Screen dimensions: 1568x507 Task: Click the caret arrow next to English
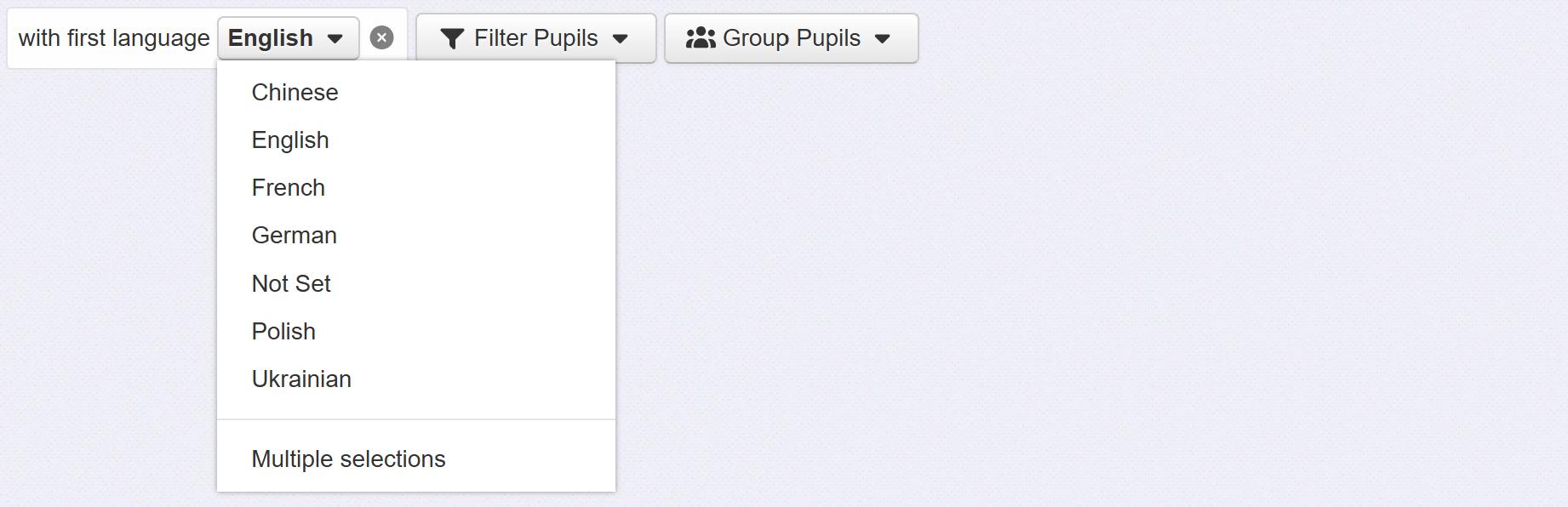point(335,39)
